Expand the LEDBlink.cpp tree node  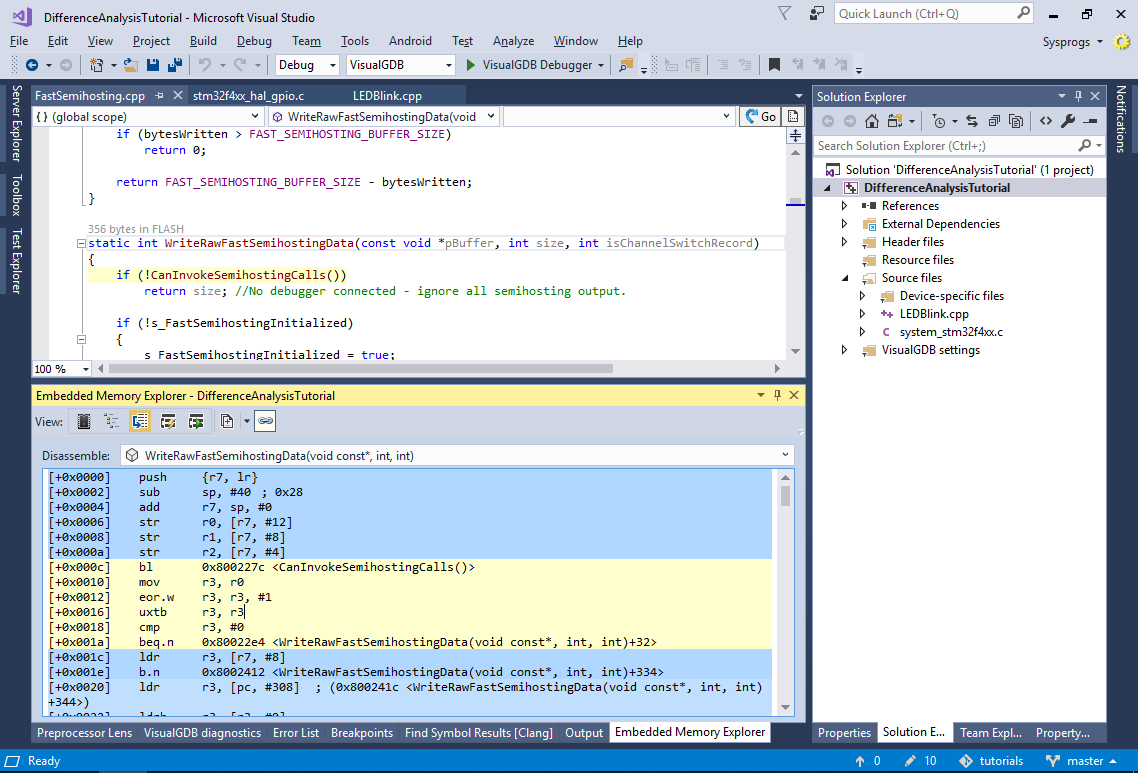point(862,314)
